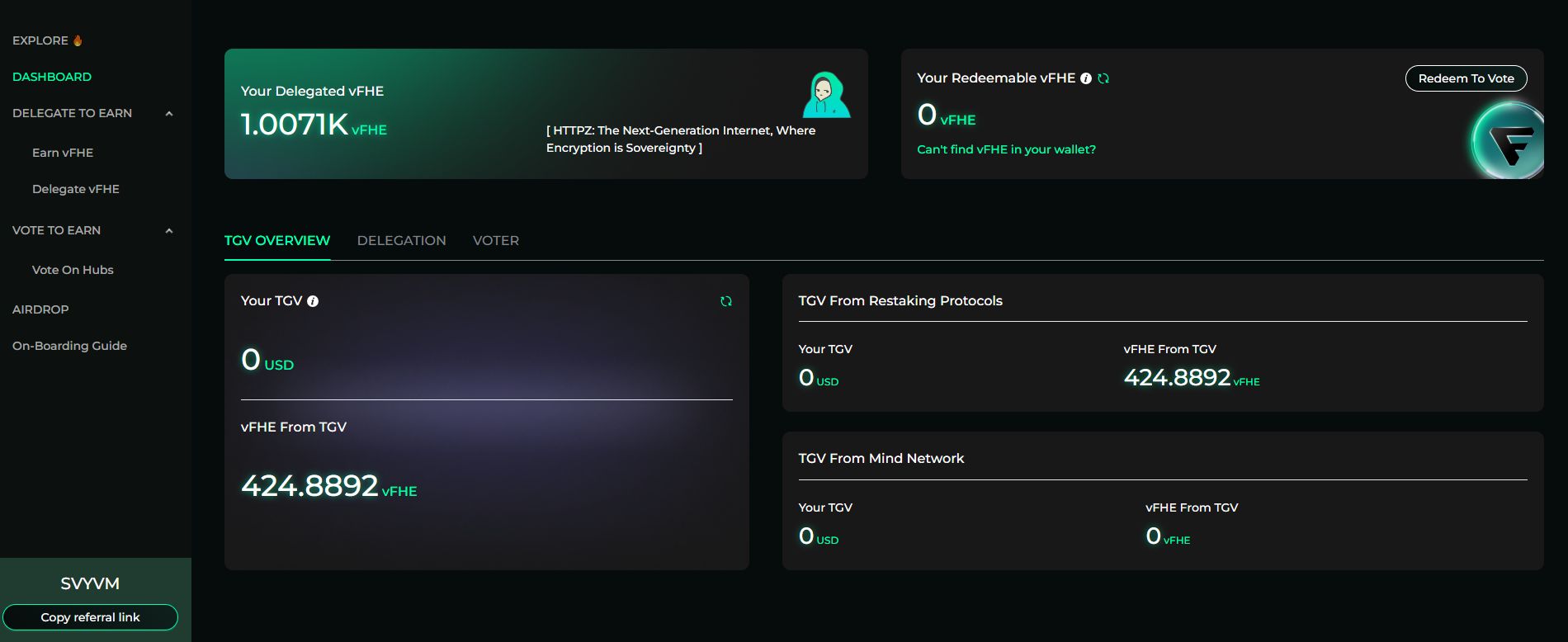Collapse the DELEGATE TO EARN section

[x=169, y=114]
